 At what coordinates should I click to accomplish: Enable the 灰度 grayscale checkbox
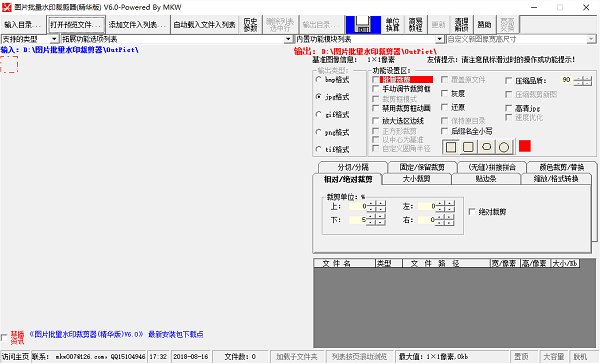pyautogui.click(x=445, y=93)
